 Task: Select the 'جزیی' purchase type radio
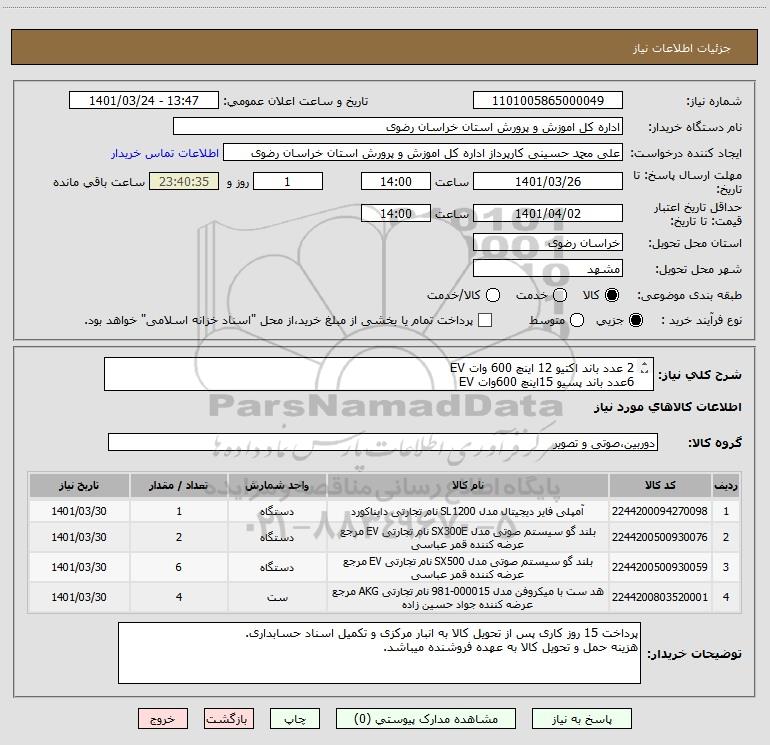pos(635,320)
